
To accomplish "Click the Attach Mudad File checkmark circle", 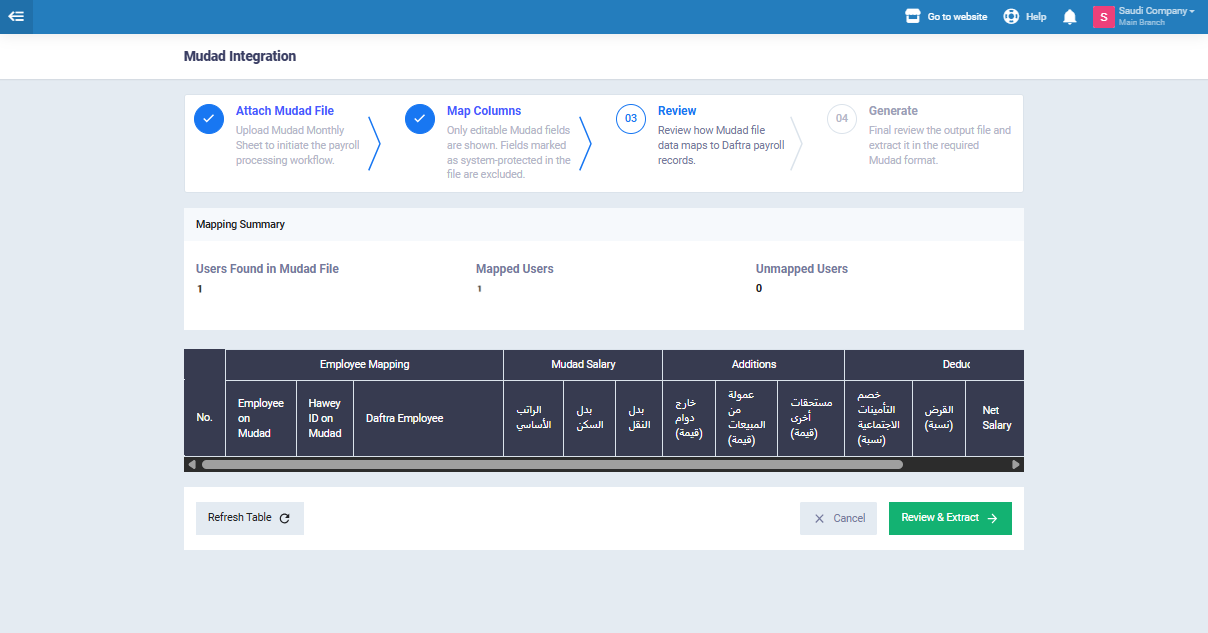I will (x=209, y=119).
